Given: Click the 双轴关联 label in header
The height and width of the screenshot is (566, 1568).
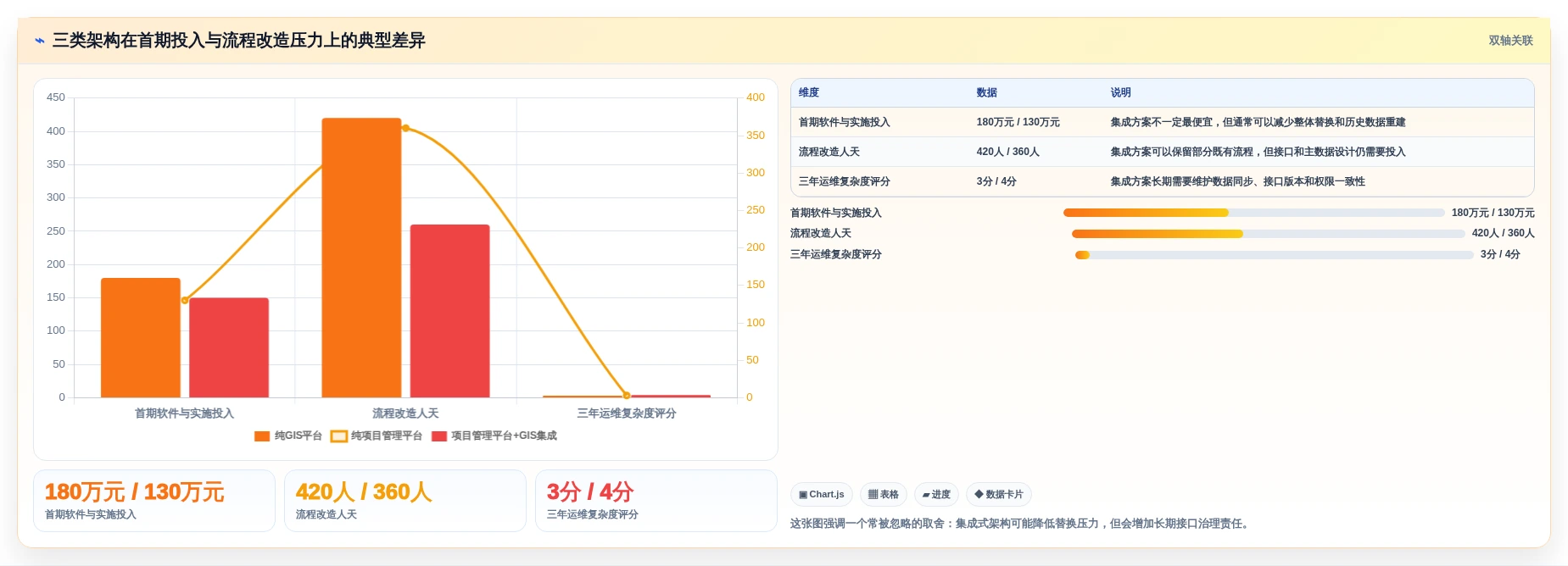Looking at the screenshot, I should 1510,41.
